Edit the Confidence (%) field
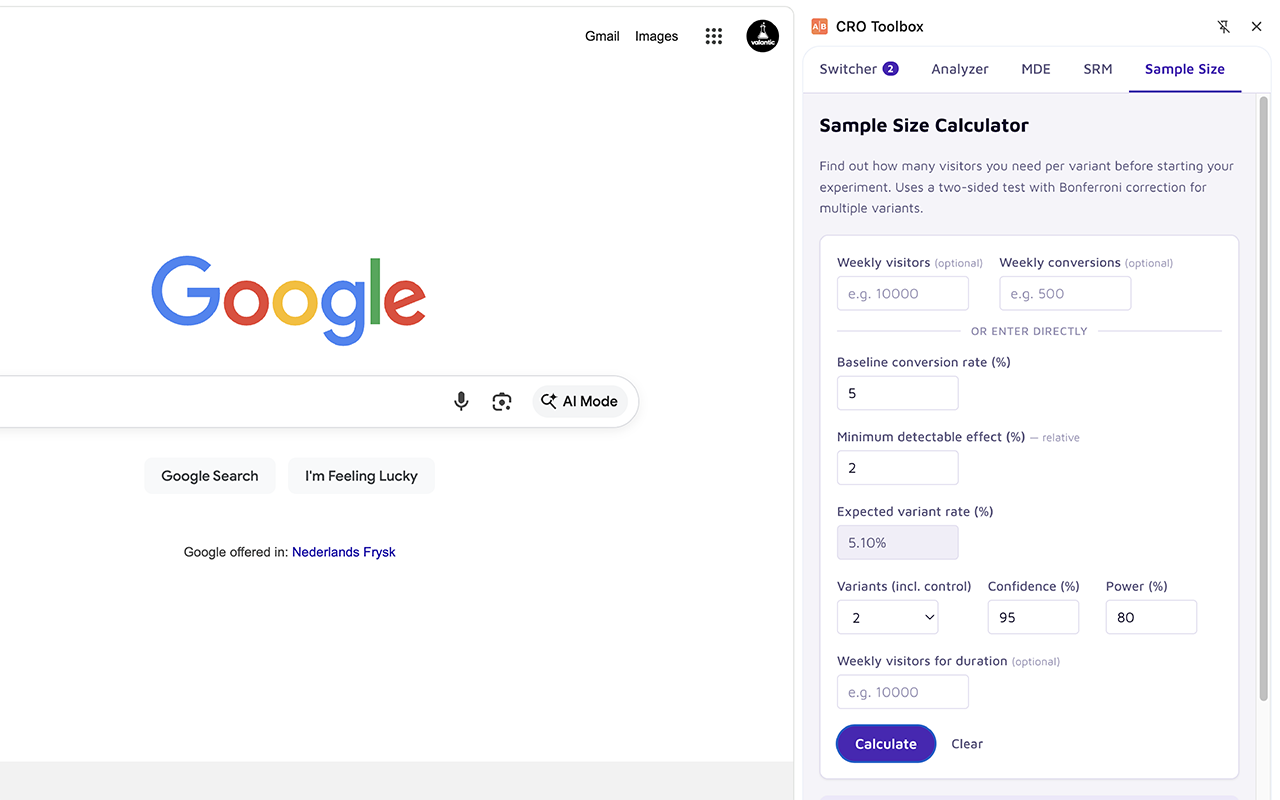Screen dimensions: 1280x800 (1033, 617)
